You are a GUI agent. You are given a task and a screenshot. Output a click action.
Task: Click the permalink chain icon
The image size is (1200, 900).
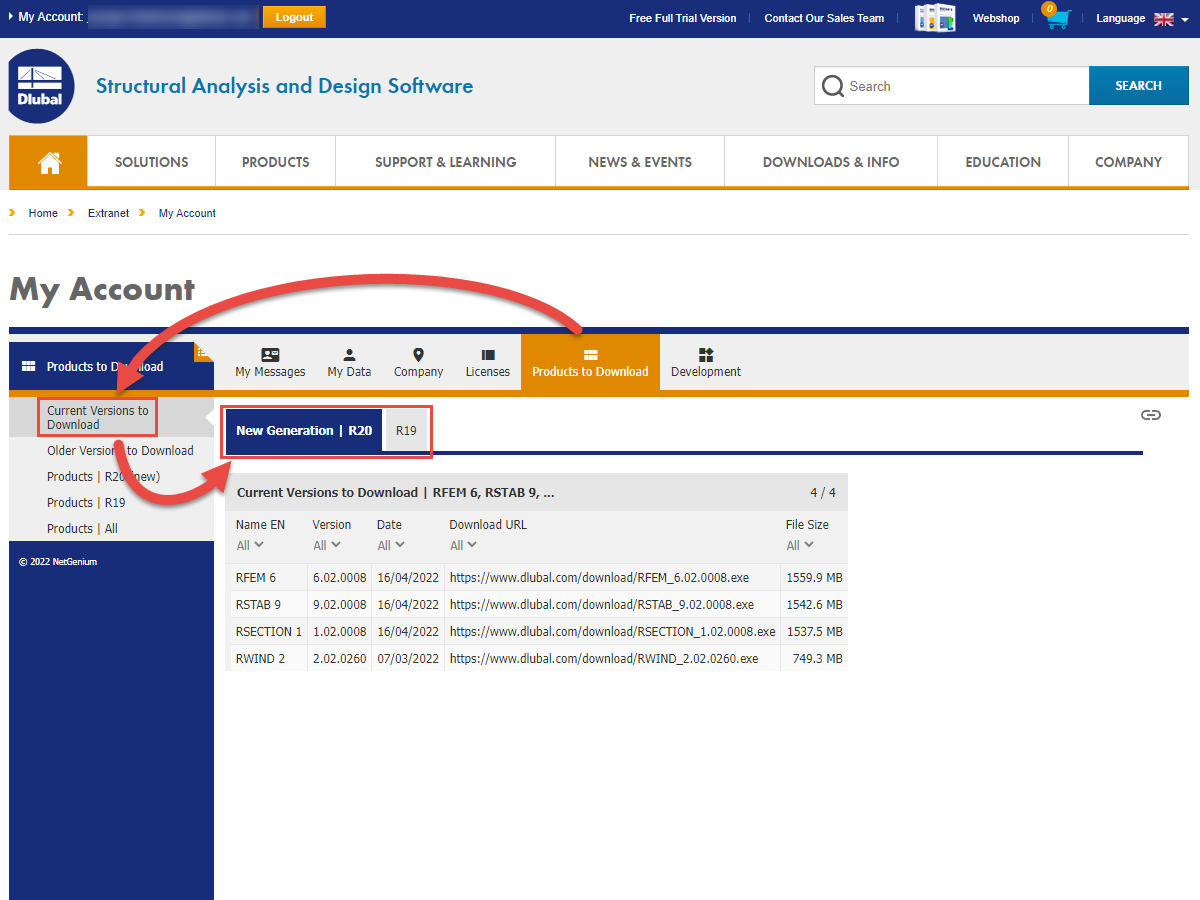(x=1151, y=415)
